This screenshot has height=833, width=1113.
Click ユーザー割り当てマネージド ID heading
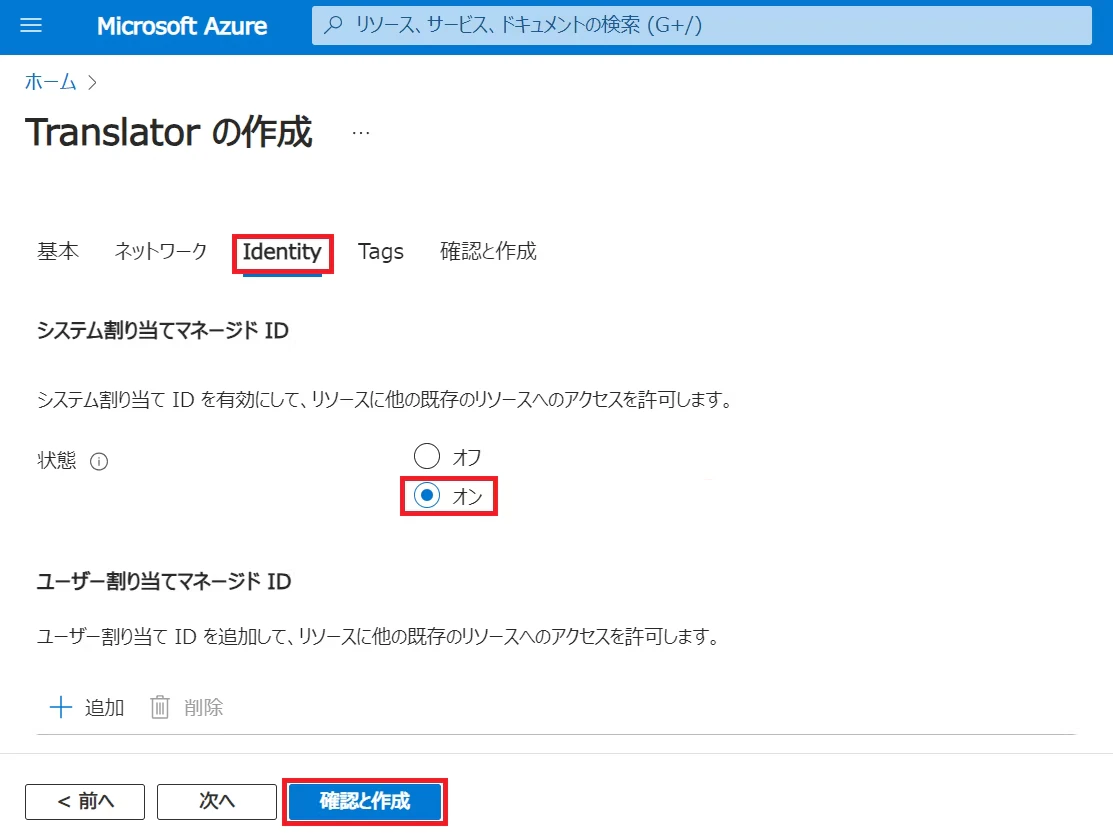click(x=164, y=582)
